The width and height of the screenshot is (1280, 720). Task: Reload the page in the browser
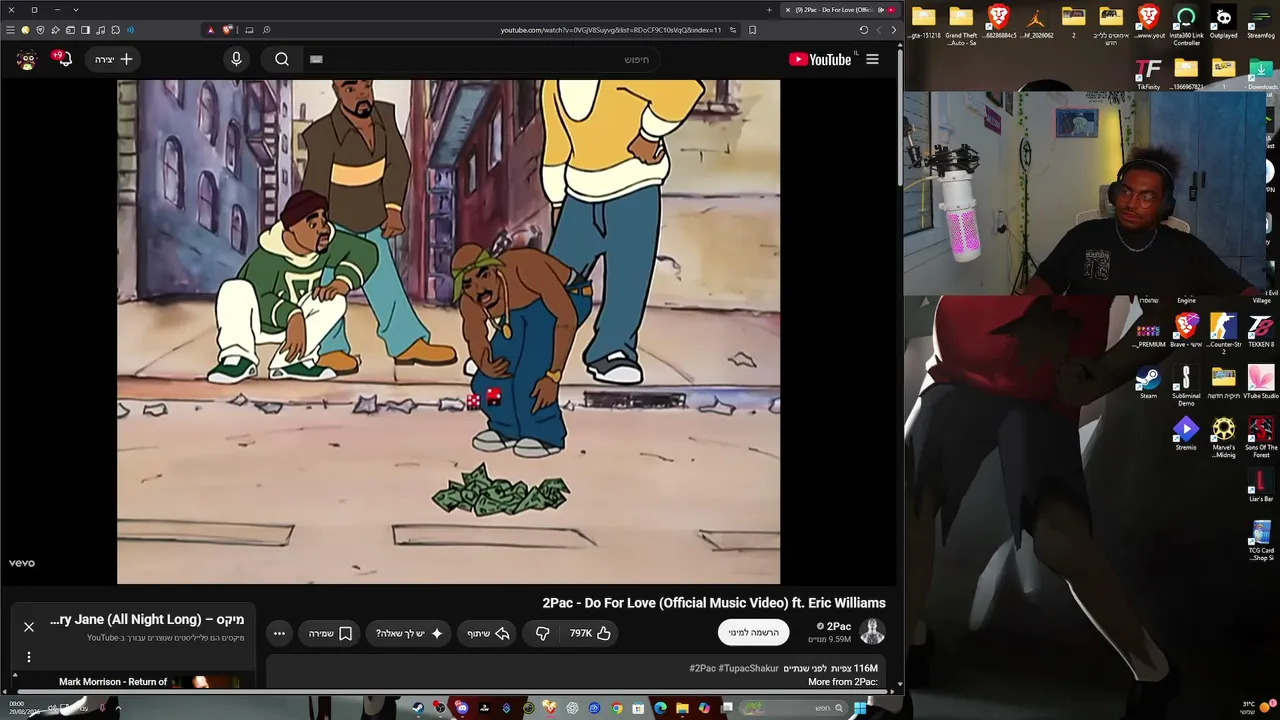tap(864, 30)
